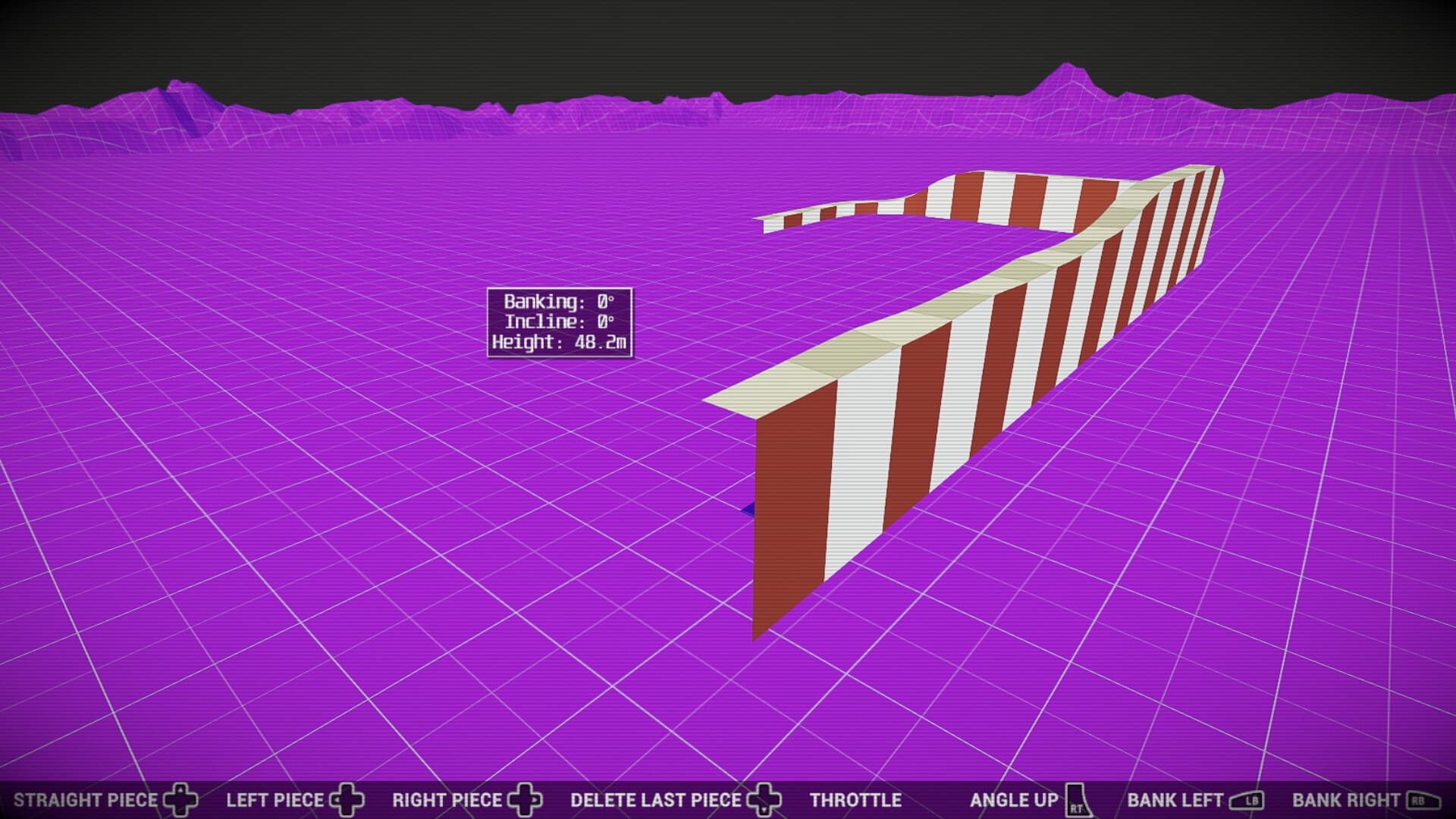Click the Left Piece d-pad icon
Screen dimensions: 1456x819
(347, 800)
